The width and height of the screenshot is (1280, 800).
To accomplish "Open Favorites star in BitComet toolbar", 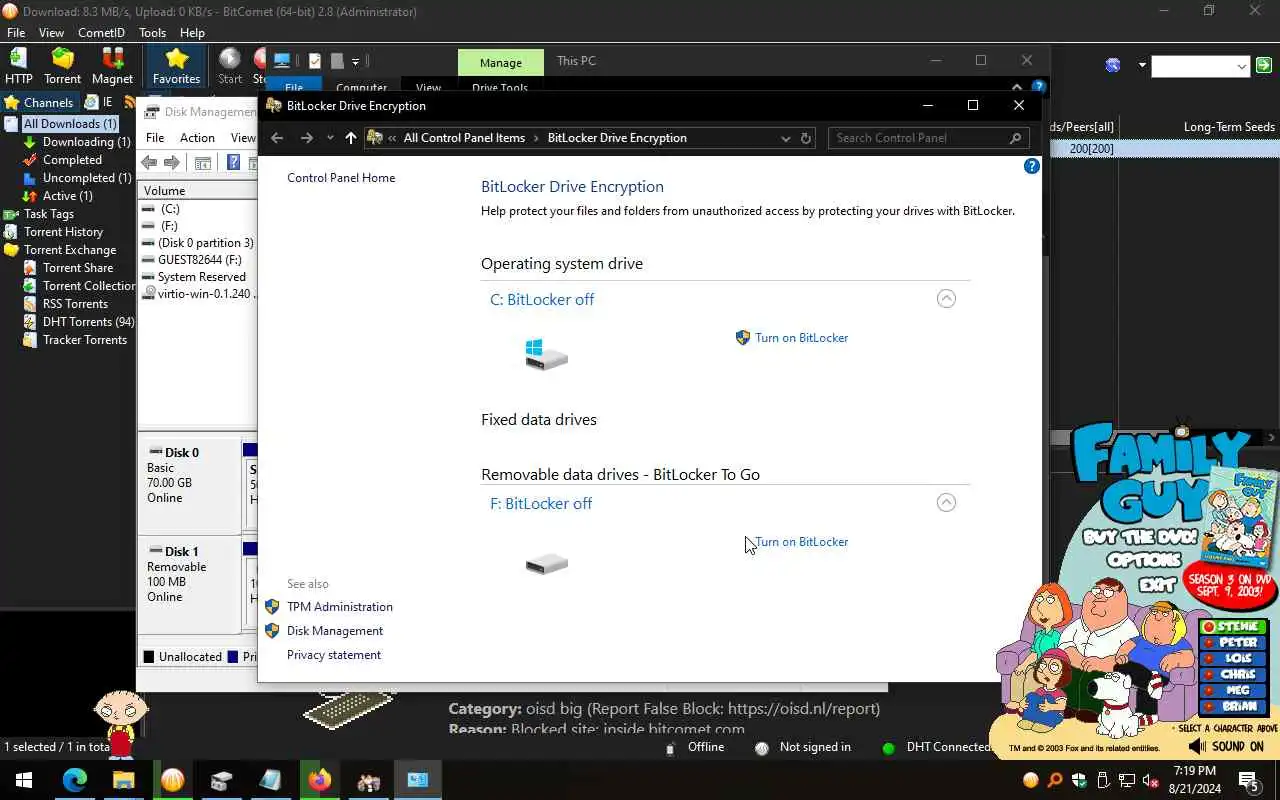I will pyautogui.click(x=176, y=66).
